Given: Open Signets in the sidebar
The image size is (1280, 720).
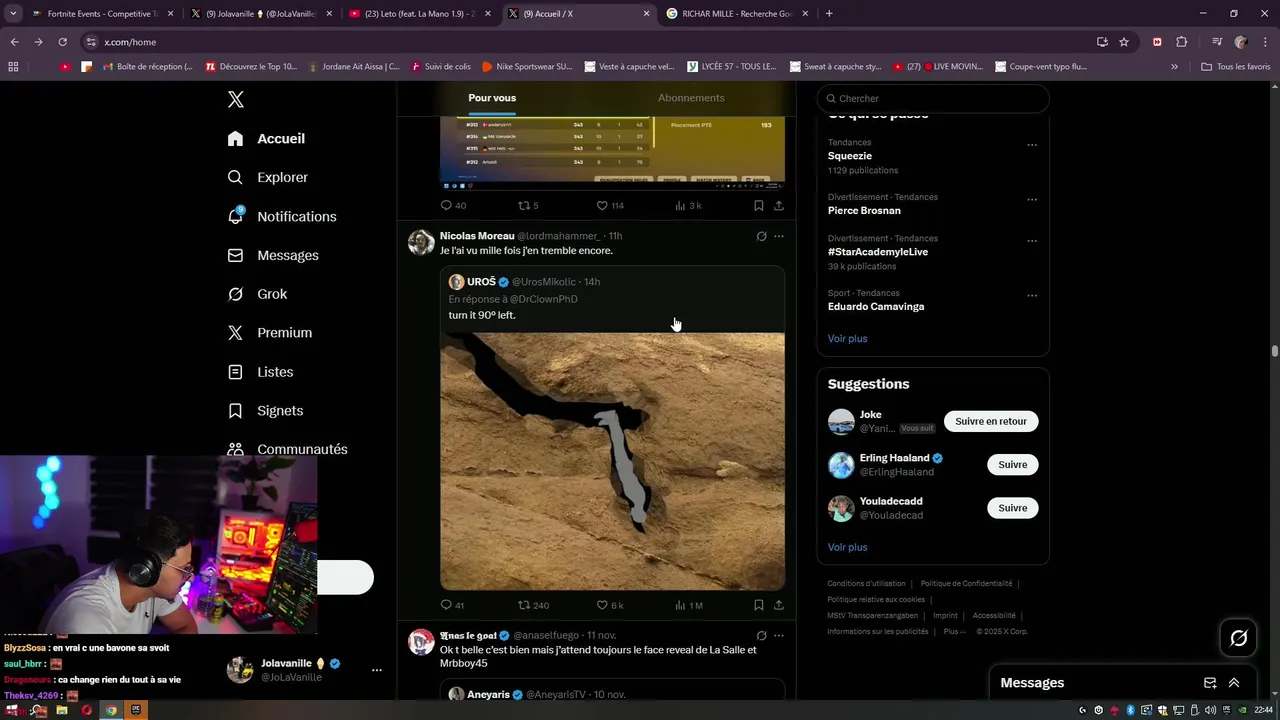Looking at the screenshot, I should [265, 411].
